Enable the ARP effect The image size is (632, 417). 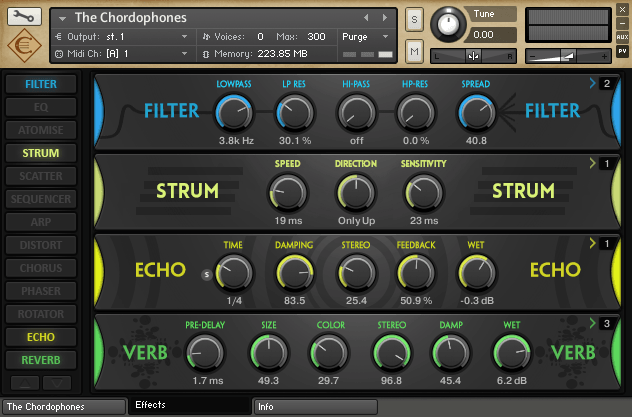point(41,222)
